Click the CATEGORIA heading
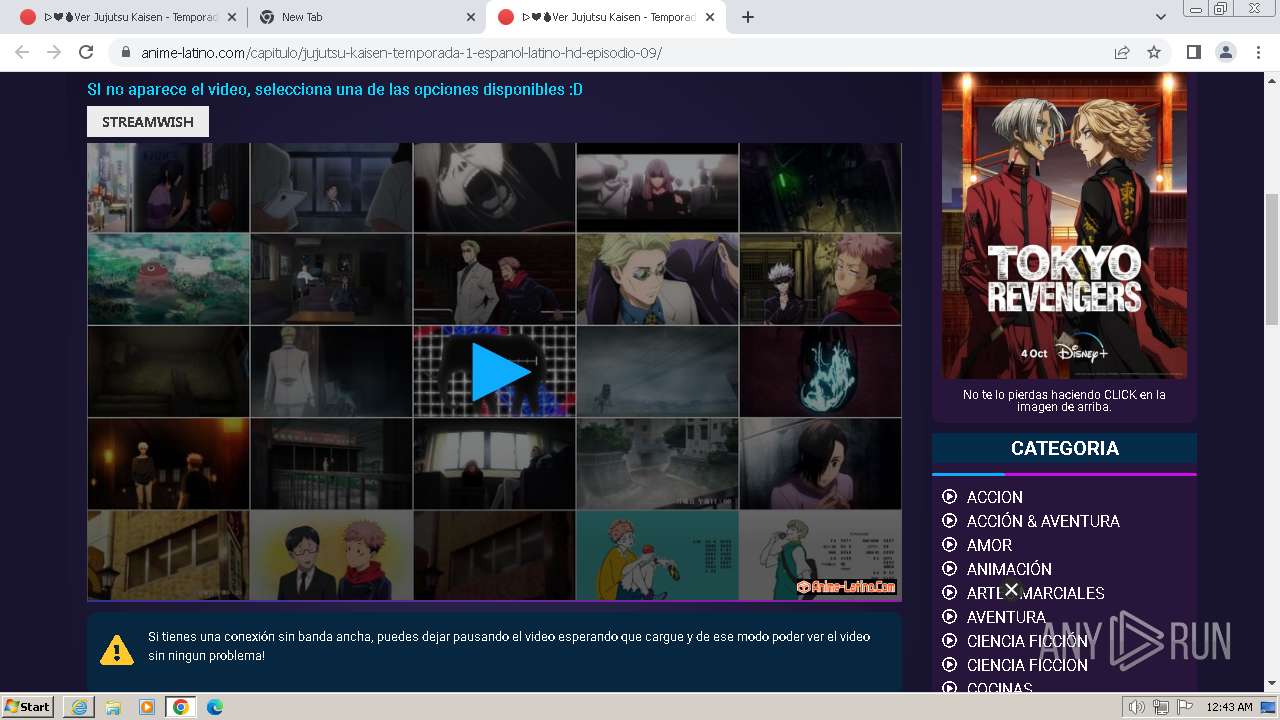The width and height of the screenshot is (1280, 720). (x=1064, y=448)
